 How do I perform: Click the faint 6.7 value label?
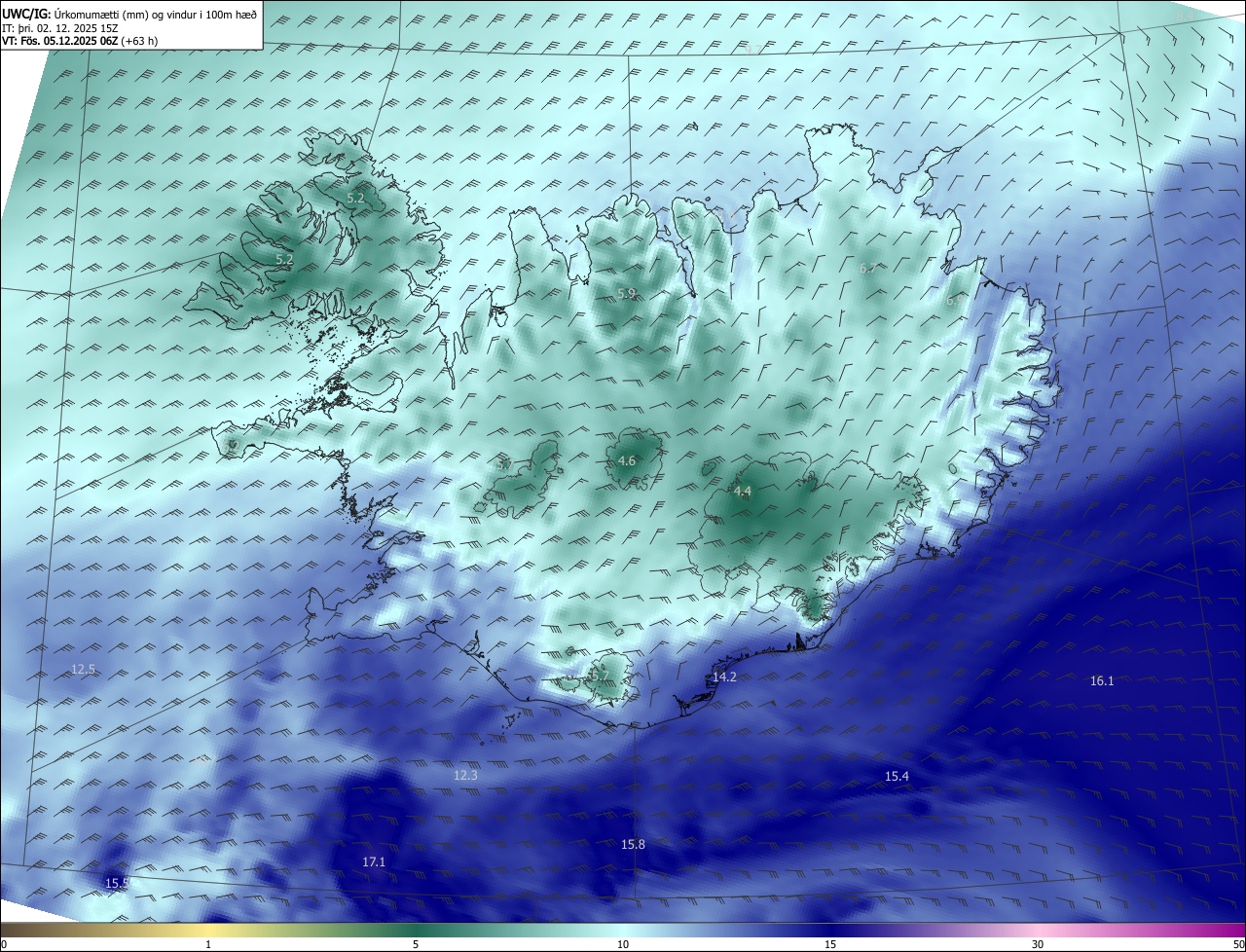[868, 268]
